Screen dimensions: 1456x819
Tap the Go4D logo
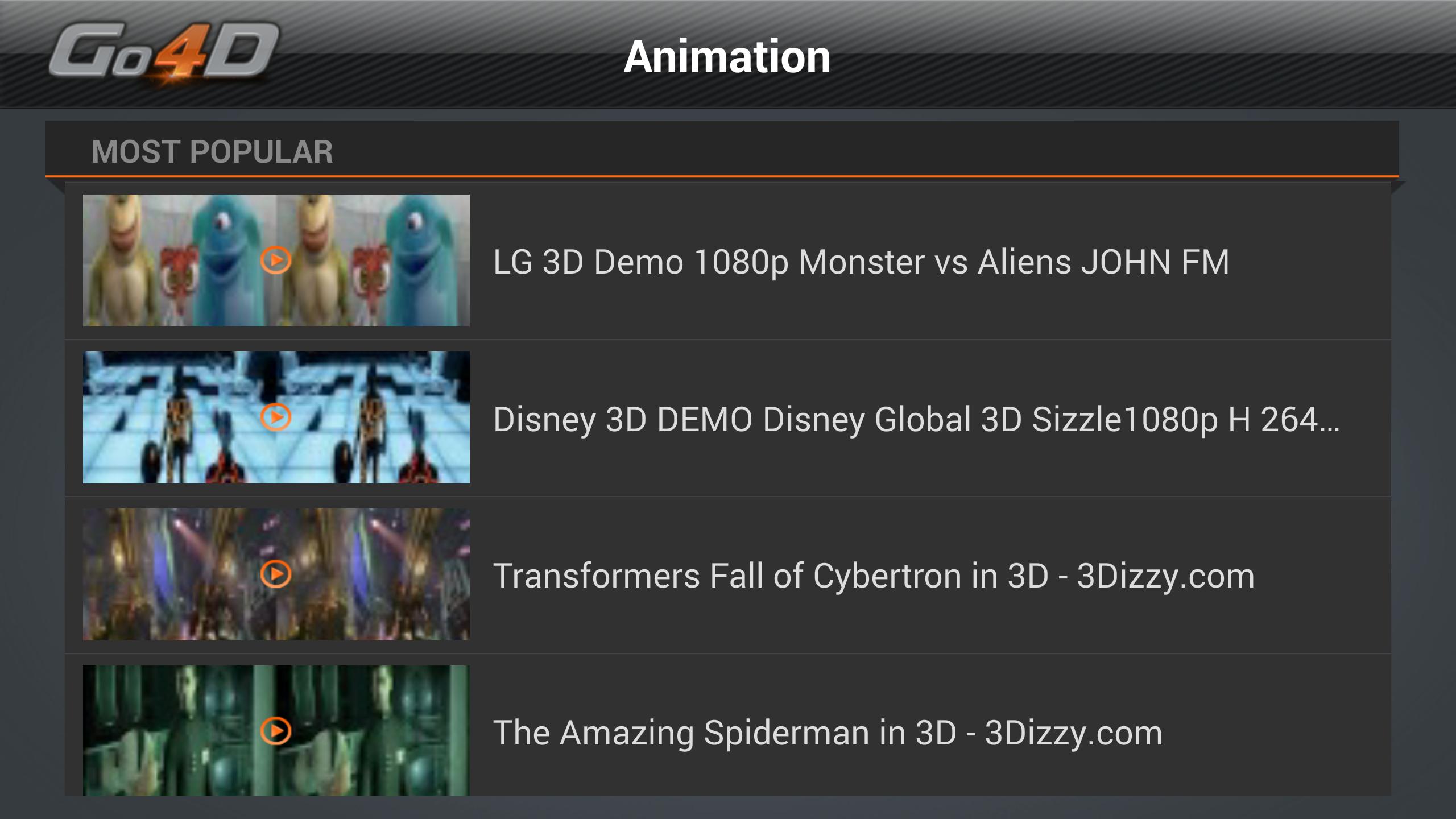pyautogui.click(x=164, y=54)
